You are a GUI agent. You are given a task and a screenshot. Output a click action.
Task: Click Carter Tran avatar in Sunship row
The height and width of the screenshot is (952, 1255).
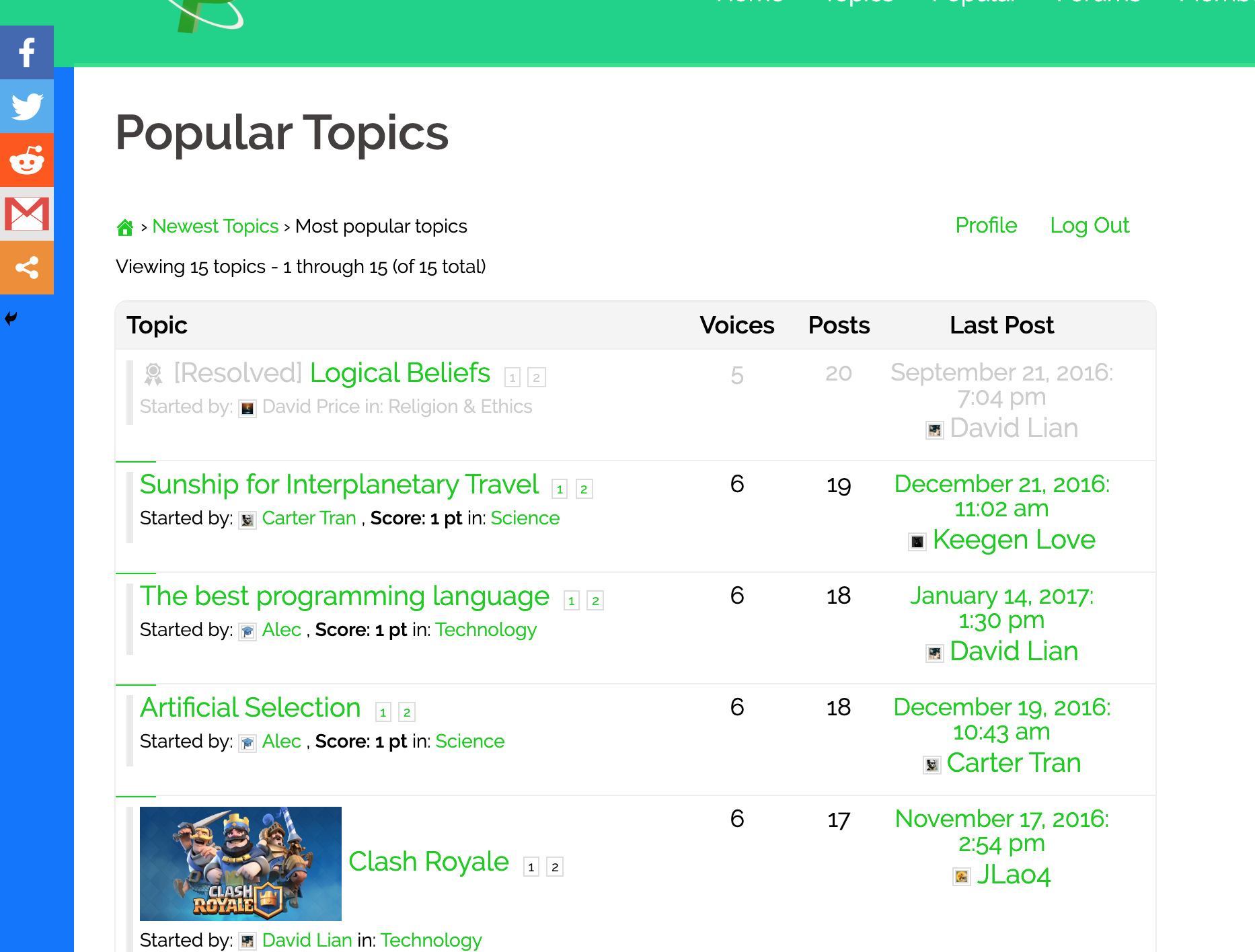(248, 520)
